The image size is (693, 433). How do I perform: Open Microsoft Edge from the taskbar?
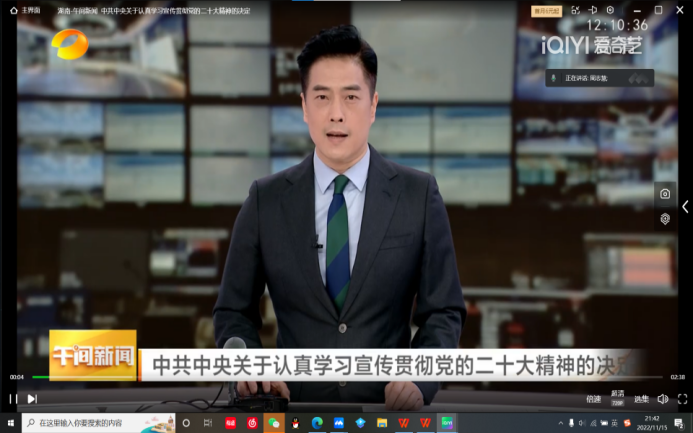317,423
